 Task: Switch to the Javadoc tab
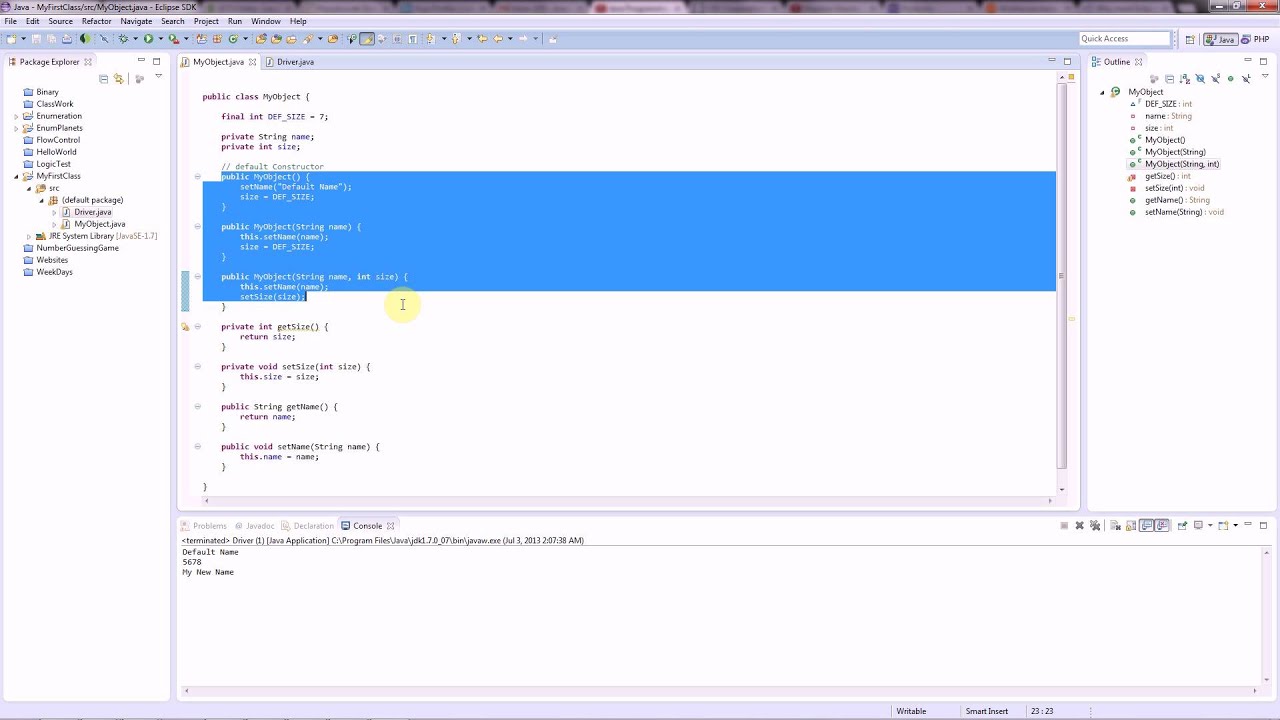(x=260, y=526)
